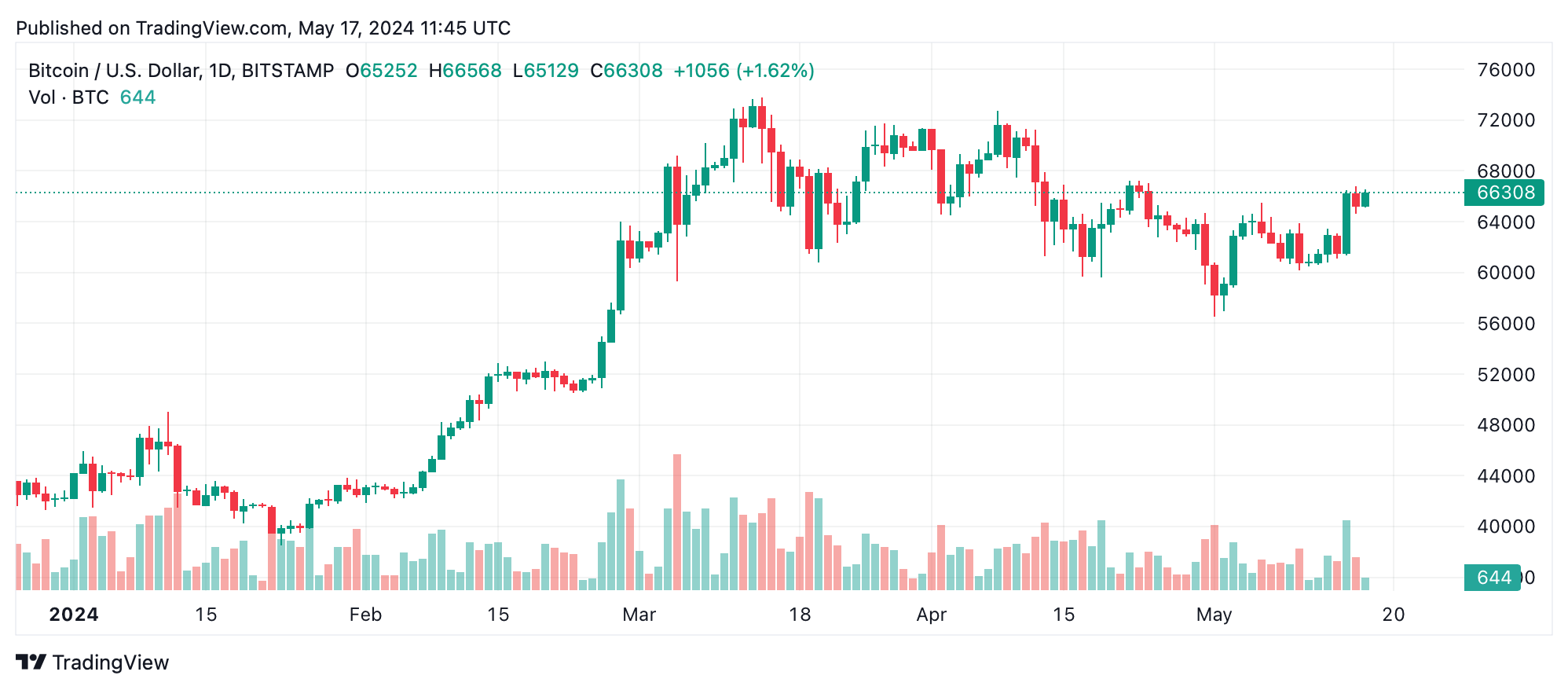Click the published on TradingView.com header text
Viewport: 1568px width, 690px height.
coord(263,28)
